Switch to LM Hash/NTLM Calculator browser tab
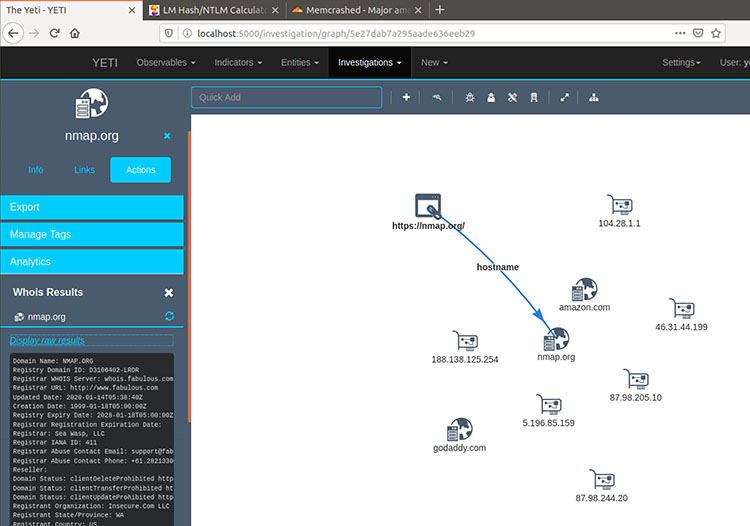 (214, 10)
